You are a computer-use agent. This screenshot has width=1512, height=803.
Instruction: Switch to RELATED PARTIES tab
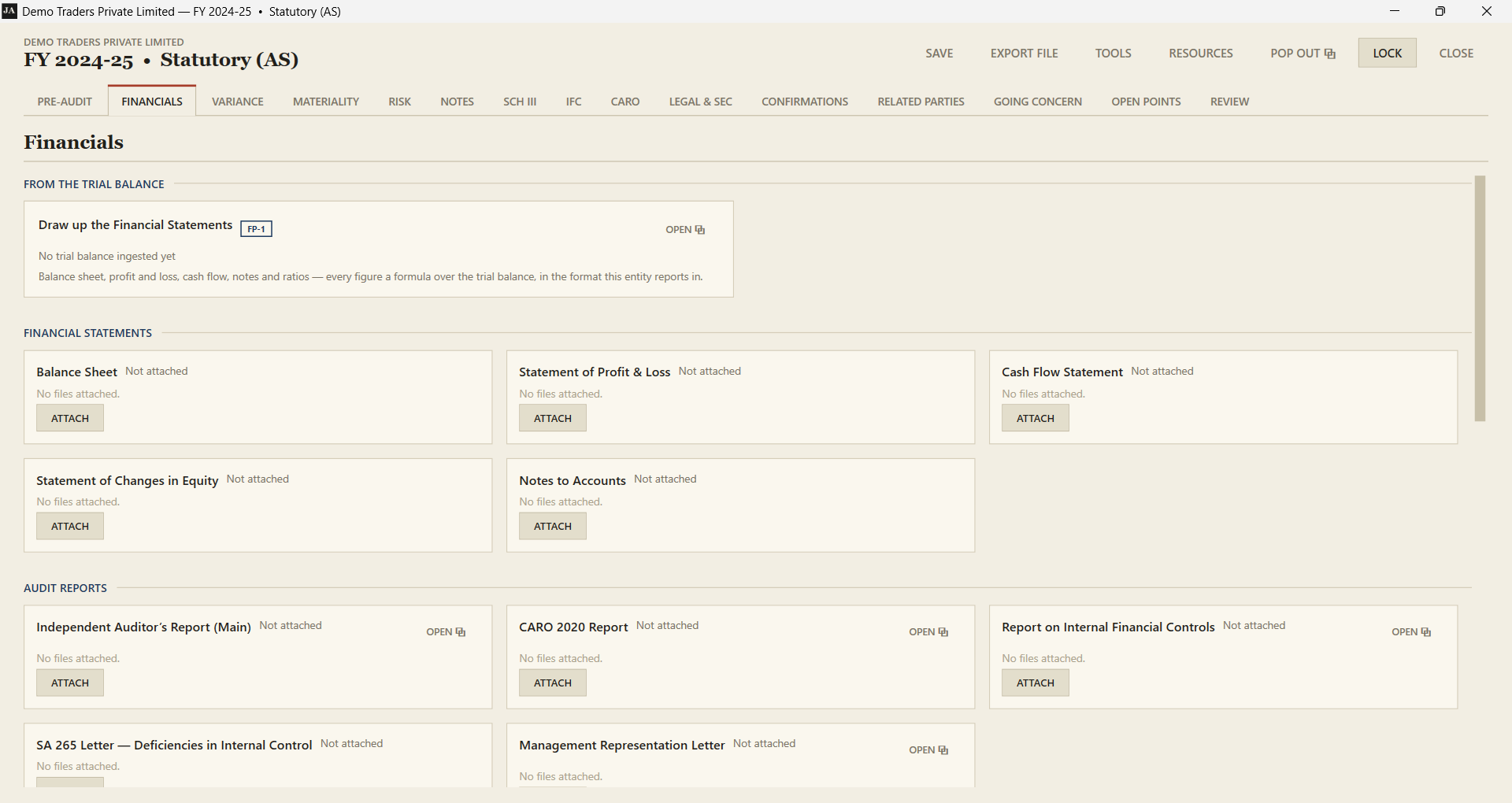point(921,102)
